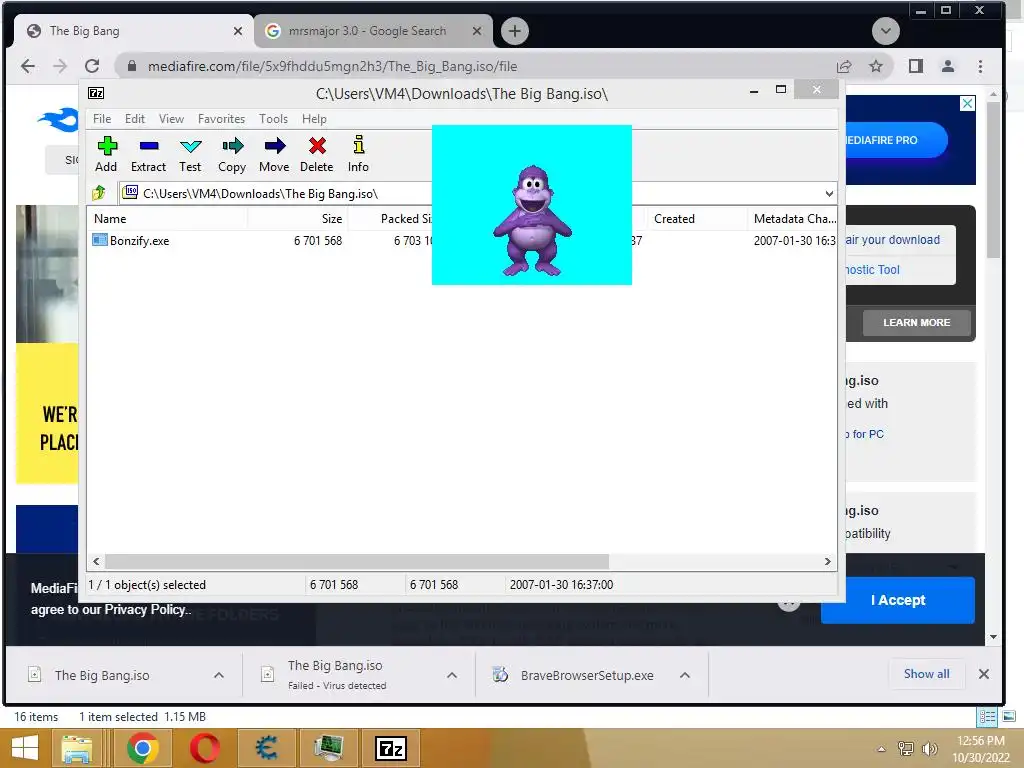
Task: Open Chrome three-dot menu
Action: click(x=980, y=66)
